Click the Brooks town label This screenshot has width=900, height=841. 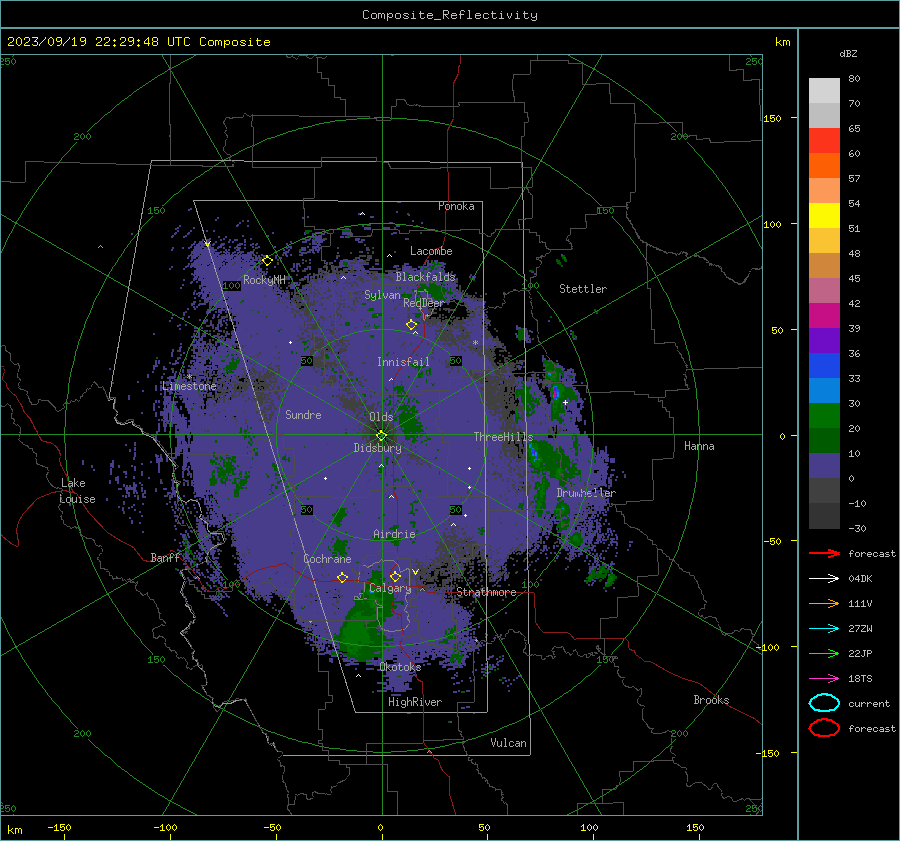(711, 700)
